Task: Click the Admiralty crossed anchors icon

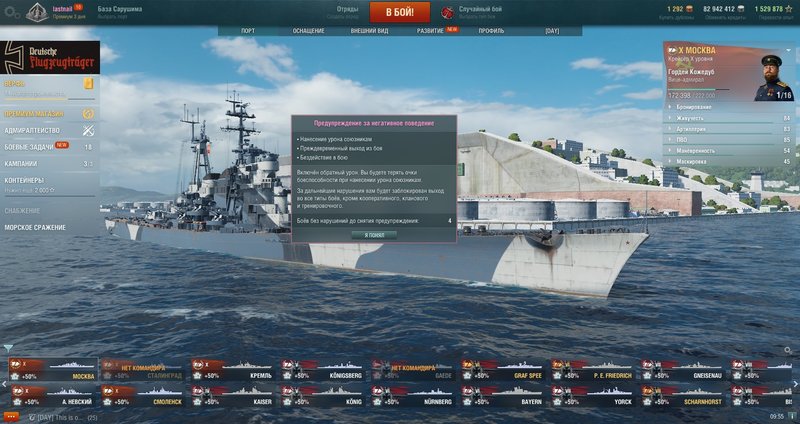Action: pos(88,131)
